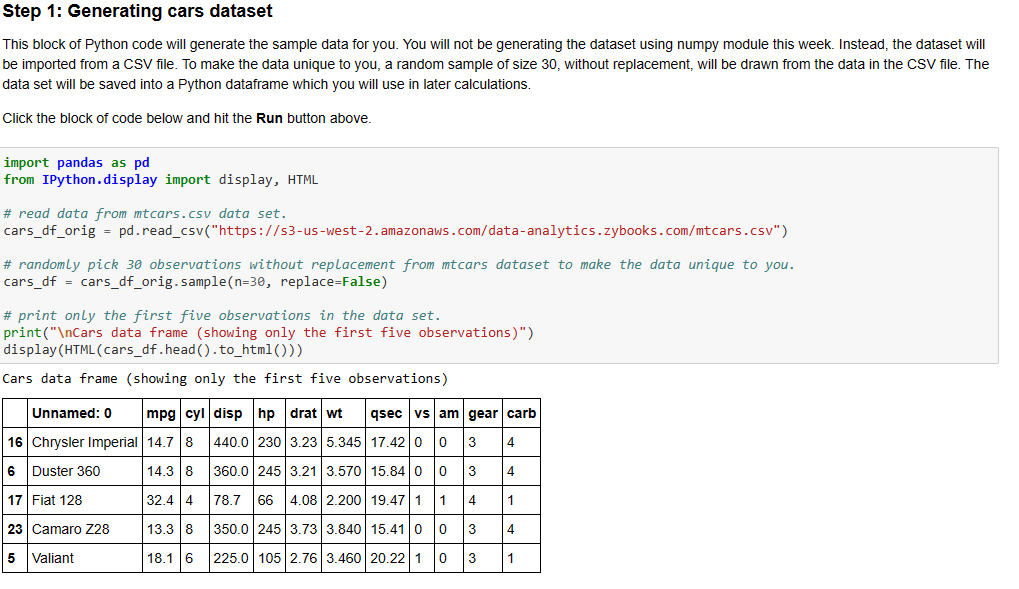Image resolution: width=1019 pixels, height=589 pixels.
Task: Click the 'Unnamed: 0' column header
Action: [x=84, y=413]
